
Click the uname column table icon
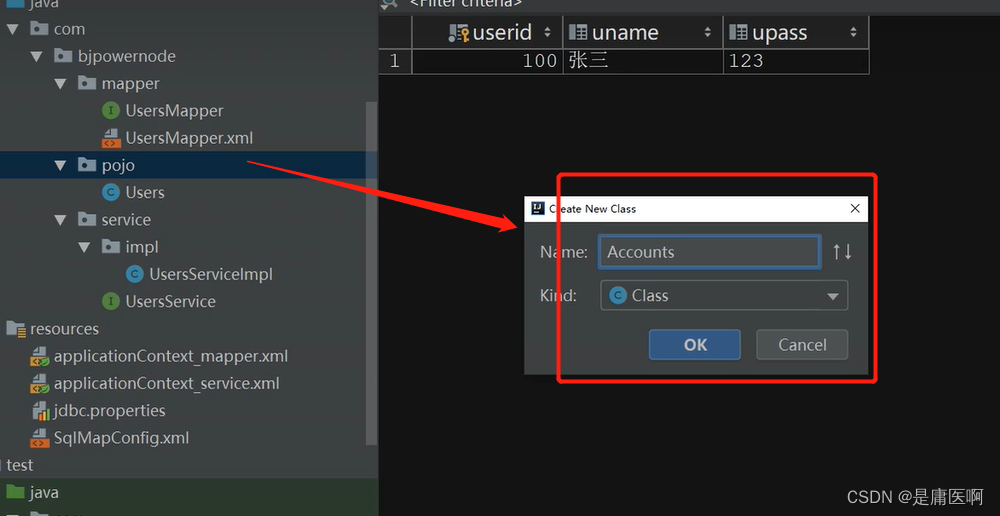pyautogui.click(x=578, y=33)
